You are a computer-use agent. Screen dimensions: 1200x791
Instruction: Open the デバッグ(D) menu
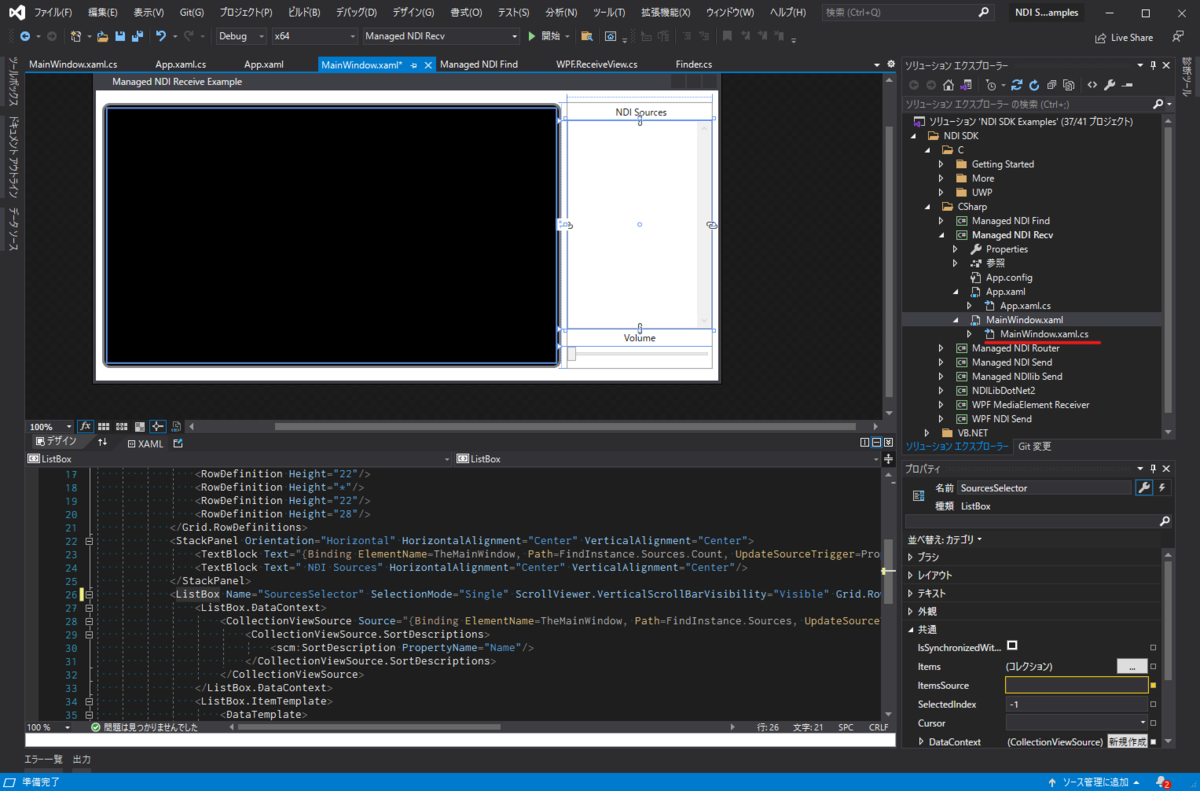point(356,13)
